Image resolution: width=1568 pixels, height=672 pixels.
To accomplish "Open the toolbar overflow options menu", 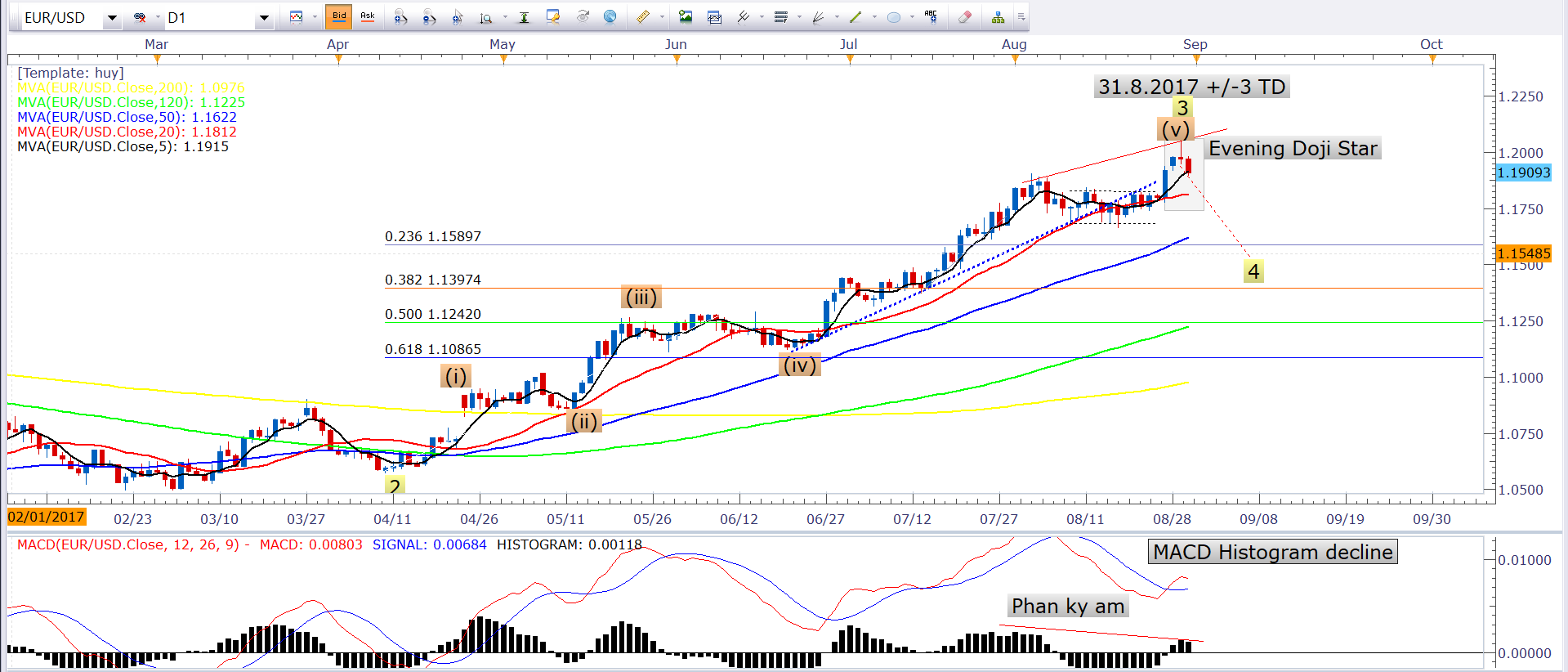I will (x=1021, y=17).
